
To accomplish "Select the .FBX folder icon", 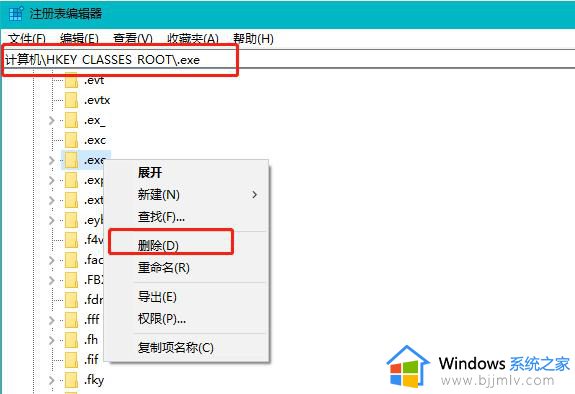I will 72,280.
